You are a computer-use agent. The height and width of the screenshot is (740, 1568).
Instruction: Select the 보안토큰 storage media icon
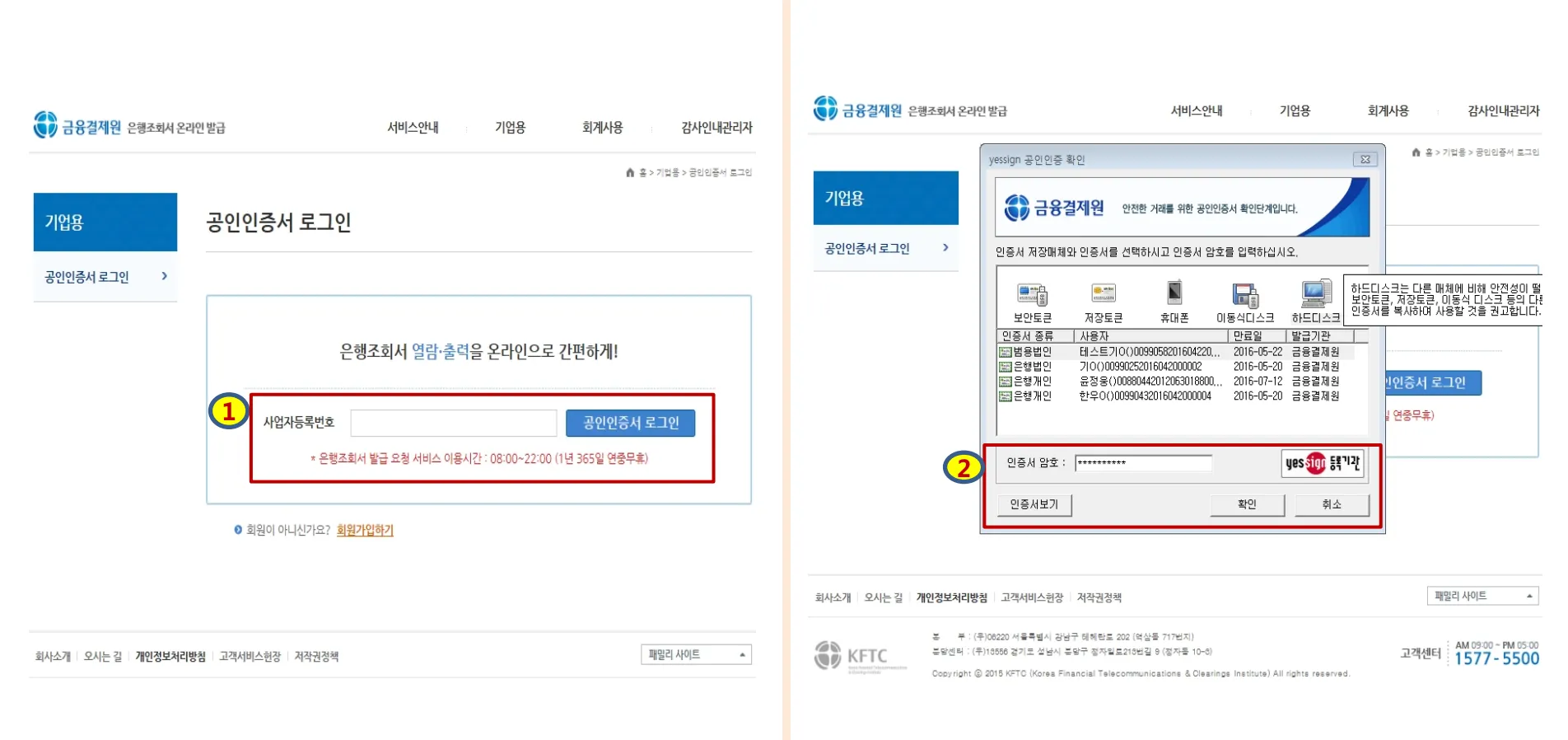click(x=1032, y=295)
